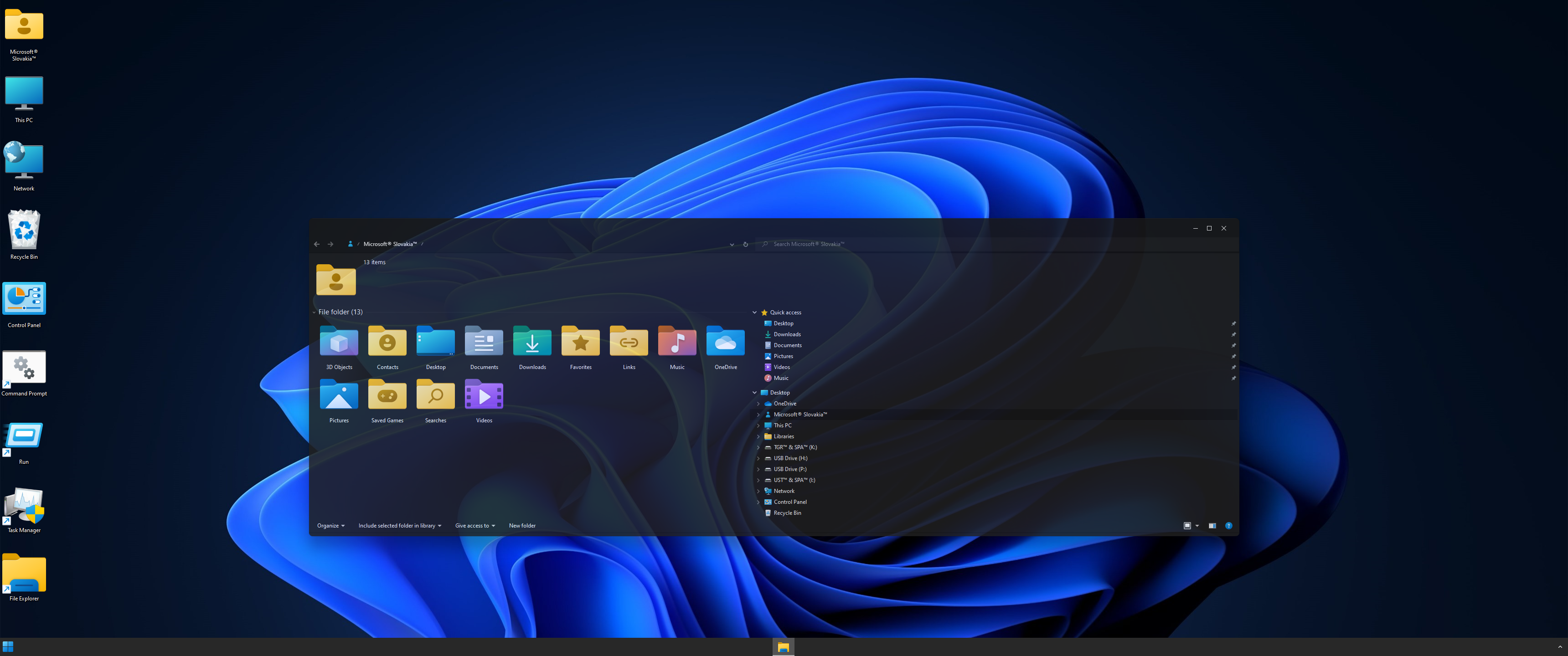Click the refresh icon in address bar

746,245
